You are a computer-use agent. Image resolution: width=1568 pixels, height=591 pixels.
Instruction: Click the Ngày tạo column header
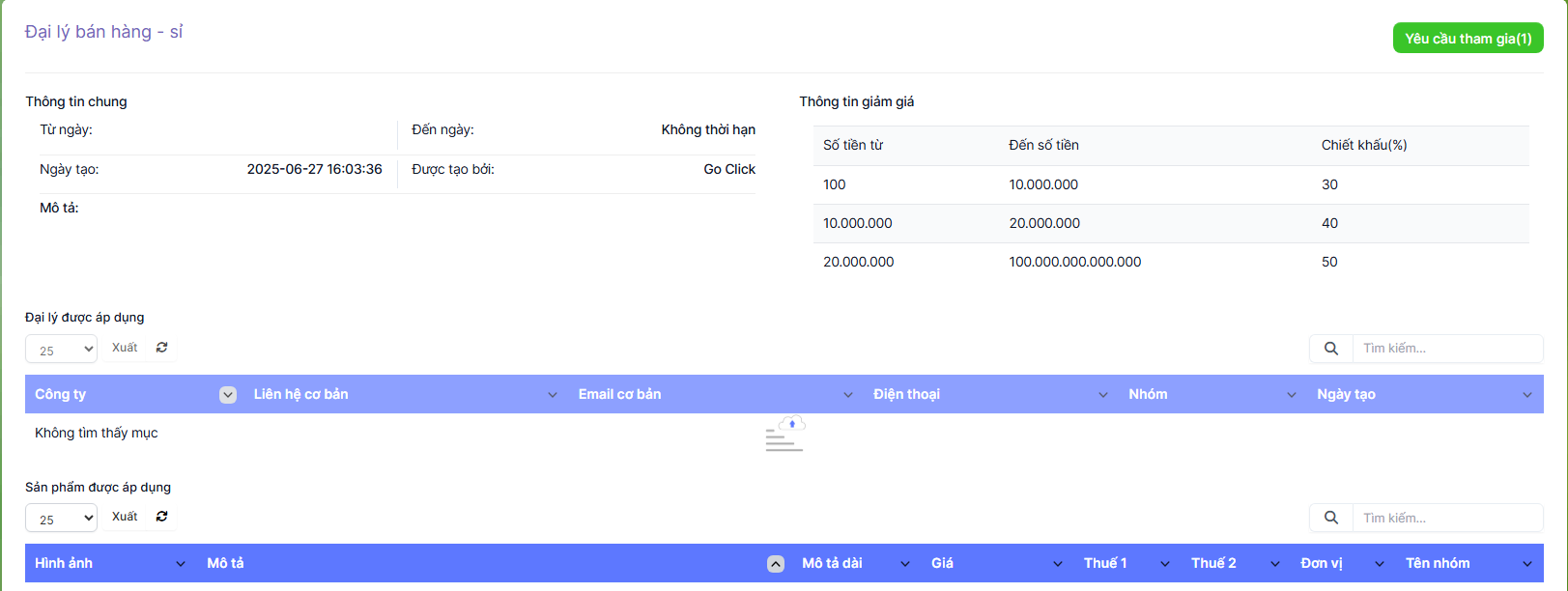click(1346, 394)
